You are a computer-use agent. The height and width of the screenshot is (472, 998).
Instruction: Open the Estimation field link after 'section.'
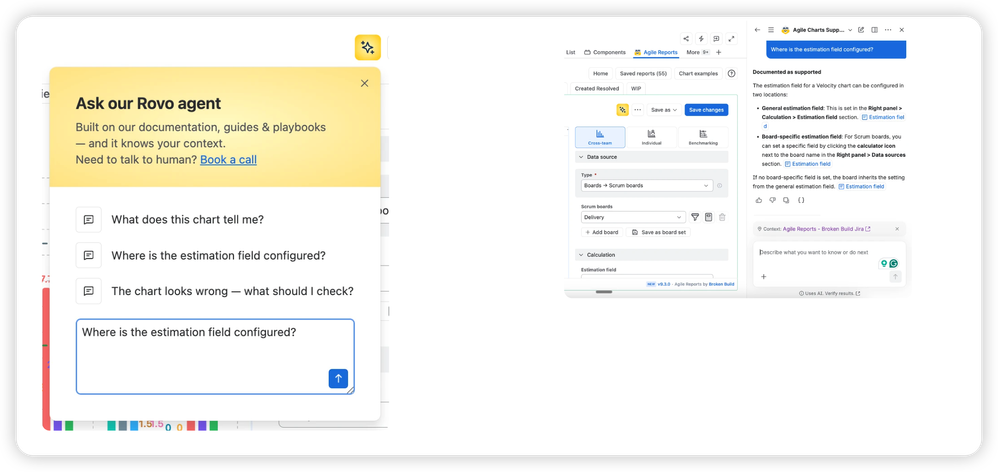coord(808,163)
